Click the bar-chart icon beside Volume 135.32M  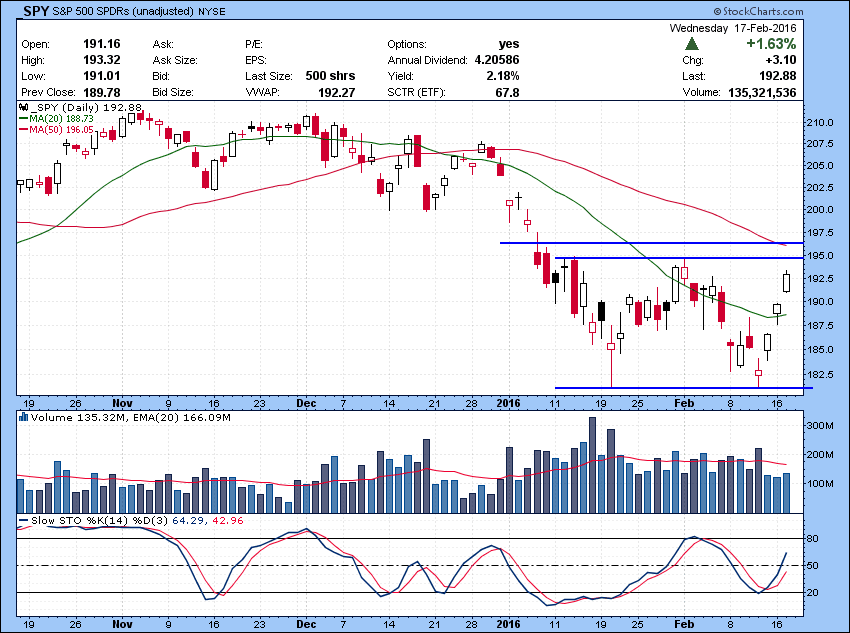(23, 417)
